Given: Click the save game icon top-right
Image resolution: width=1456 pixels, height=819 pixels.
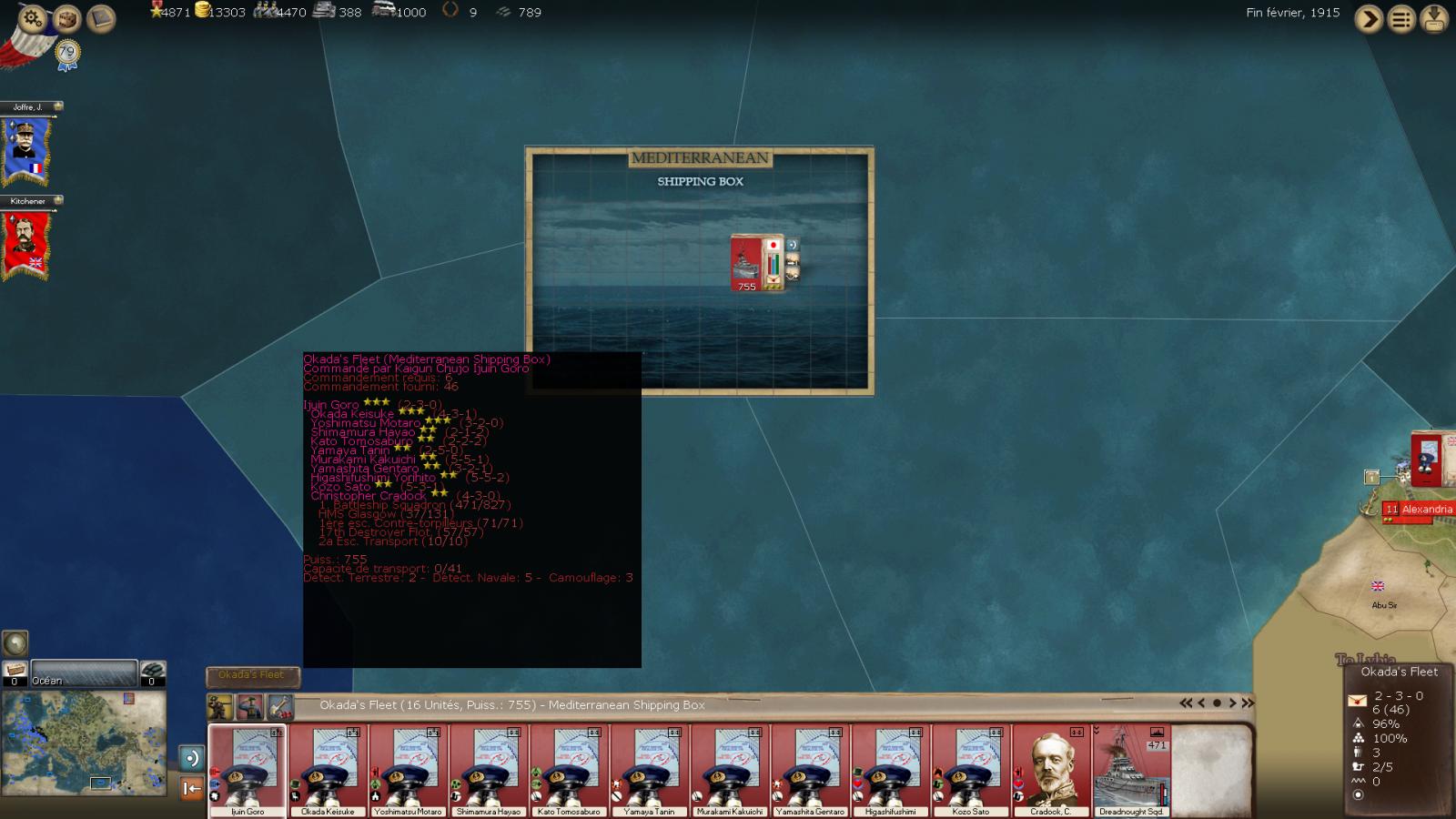Looking at the screenshot, I should [x=1434, y=18].
